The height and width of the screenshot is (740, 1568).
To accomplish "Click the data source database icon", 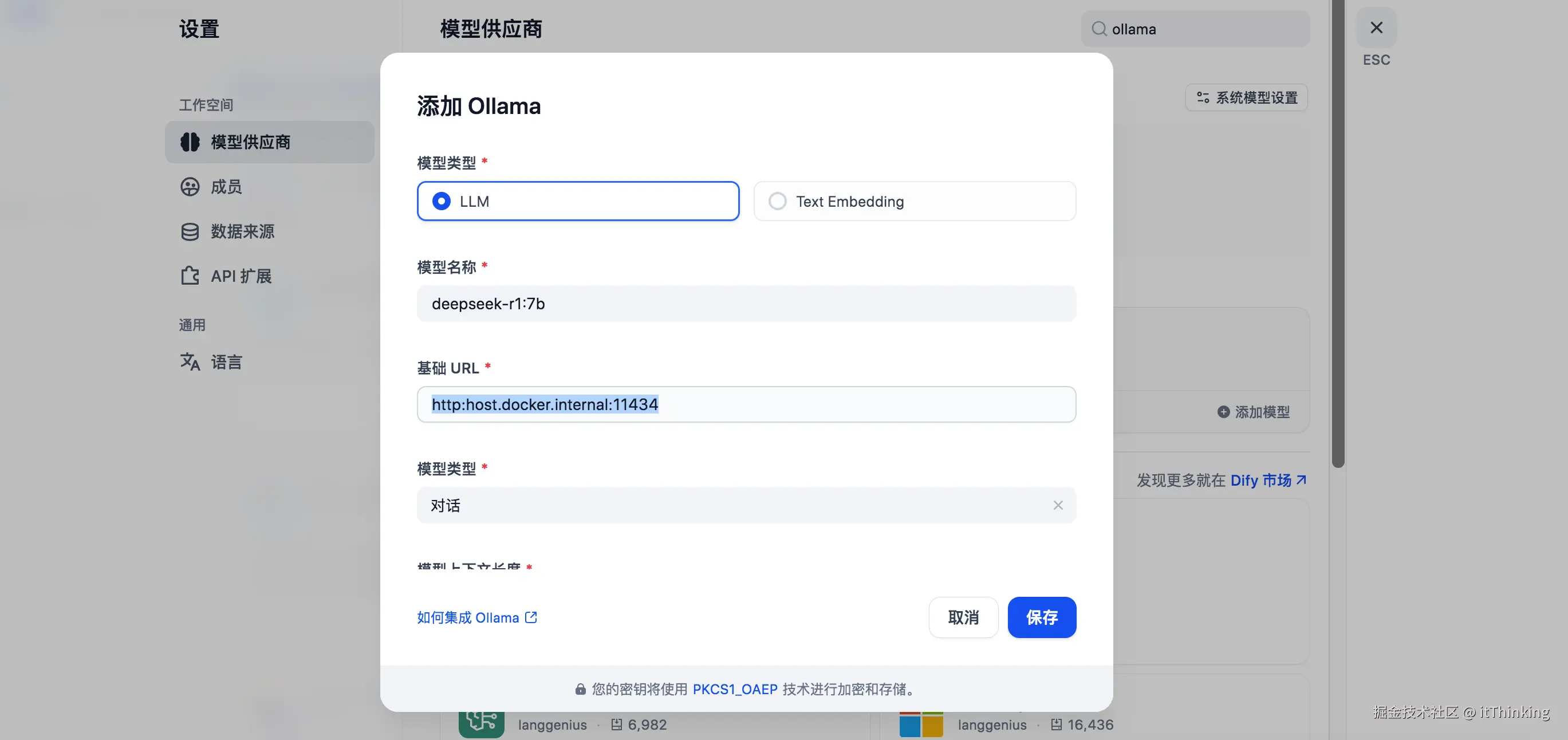I will point(190,232).
